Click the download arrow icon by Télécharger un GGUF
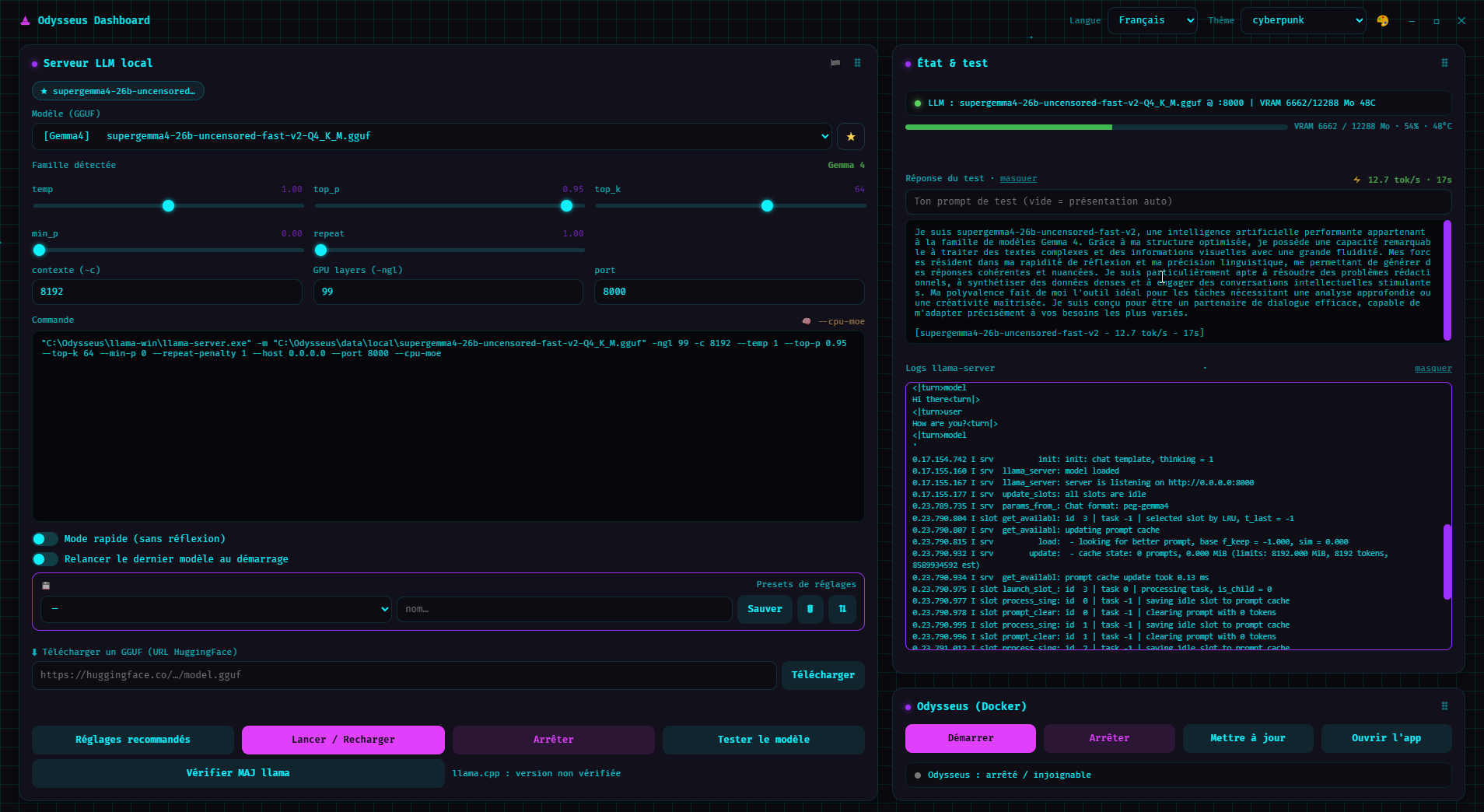 [35, 652]
